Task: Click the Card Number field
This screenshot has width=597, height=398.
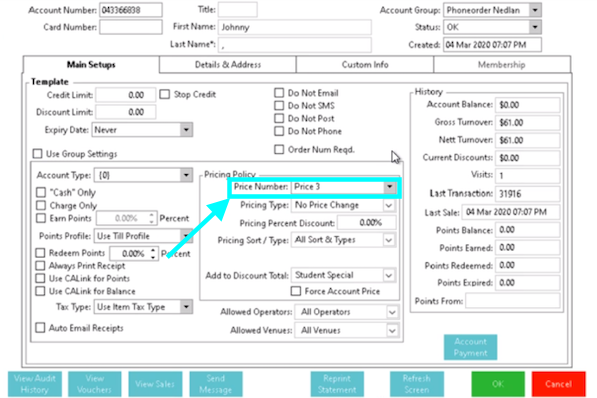Action: pos(131,27)
